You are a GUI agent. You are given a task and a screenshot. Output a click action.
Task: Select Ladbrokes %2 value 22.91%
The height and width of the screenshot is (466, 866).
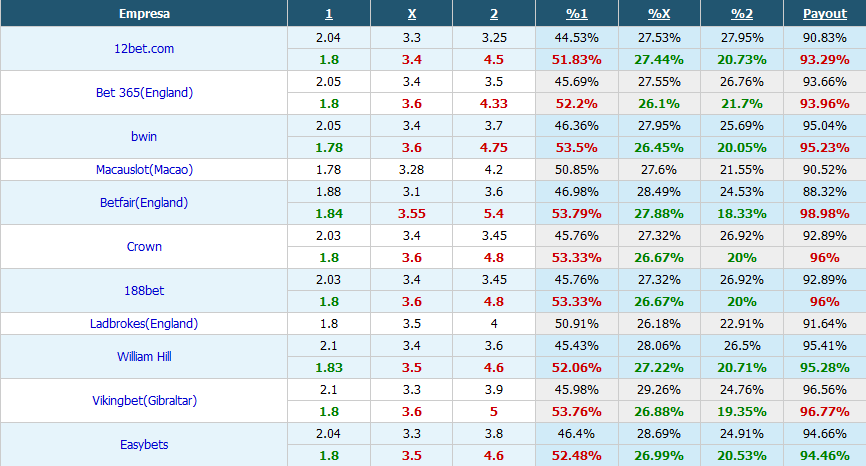742,324
